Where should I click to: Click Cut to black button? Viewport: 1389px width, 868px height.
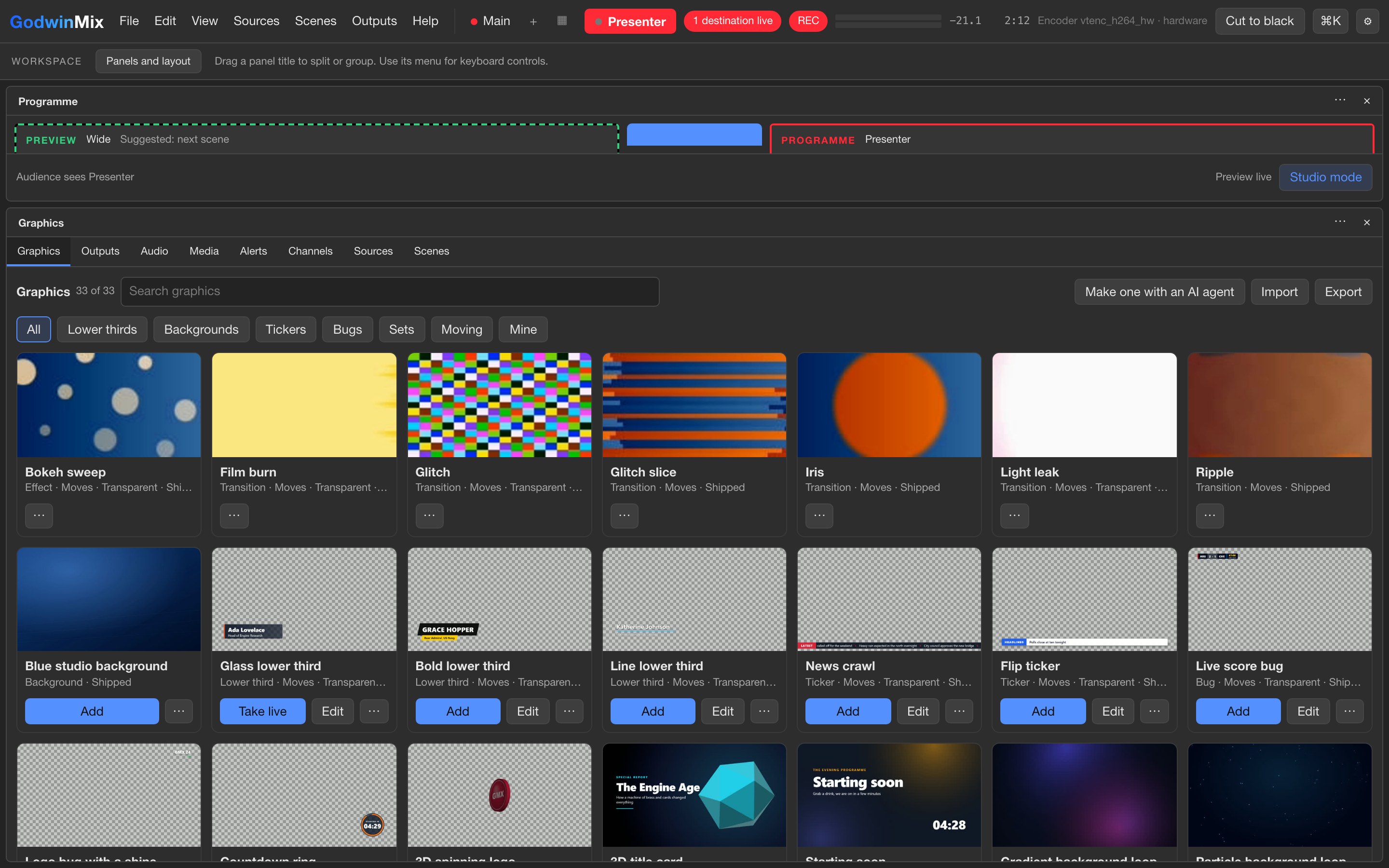tap(1259, 21)
